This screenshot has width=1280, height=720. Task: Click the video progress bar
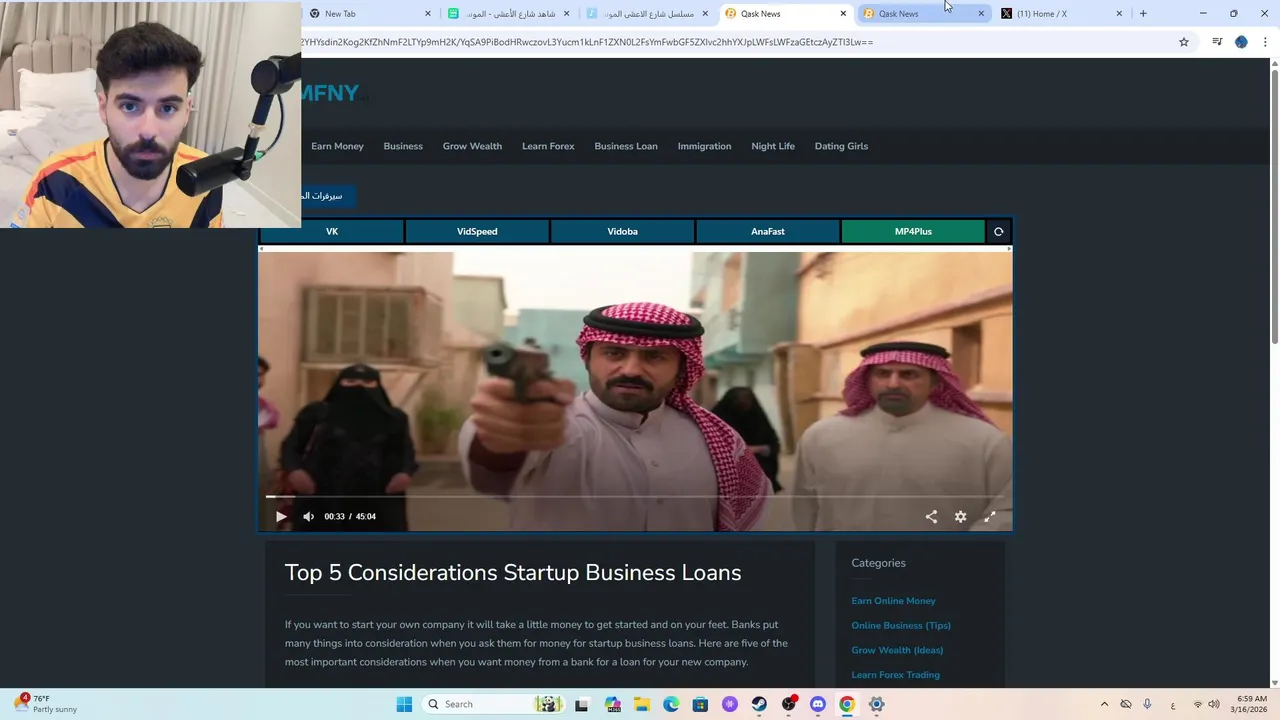click(635, 496)
